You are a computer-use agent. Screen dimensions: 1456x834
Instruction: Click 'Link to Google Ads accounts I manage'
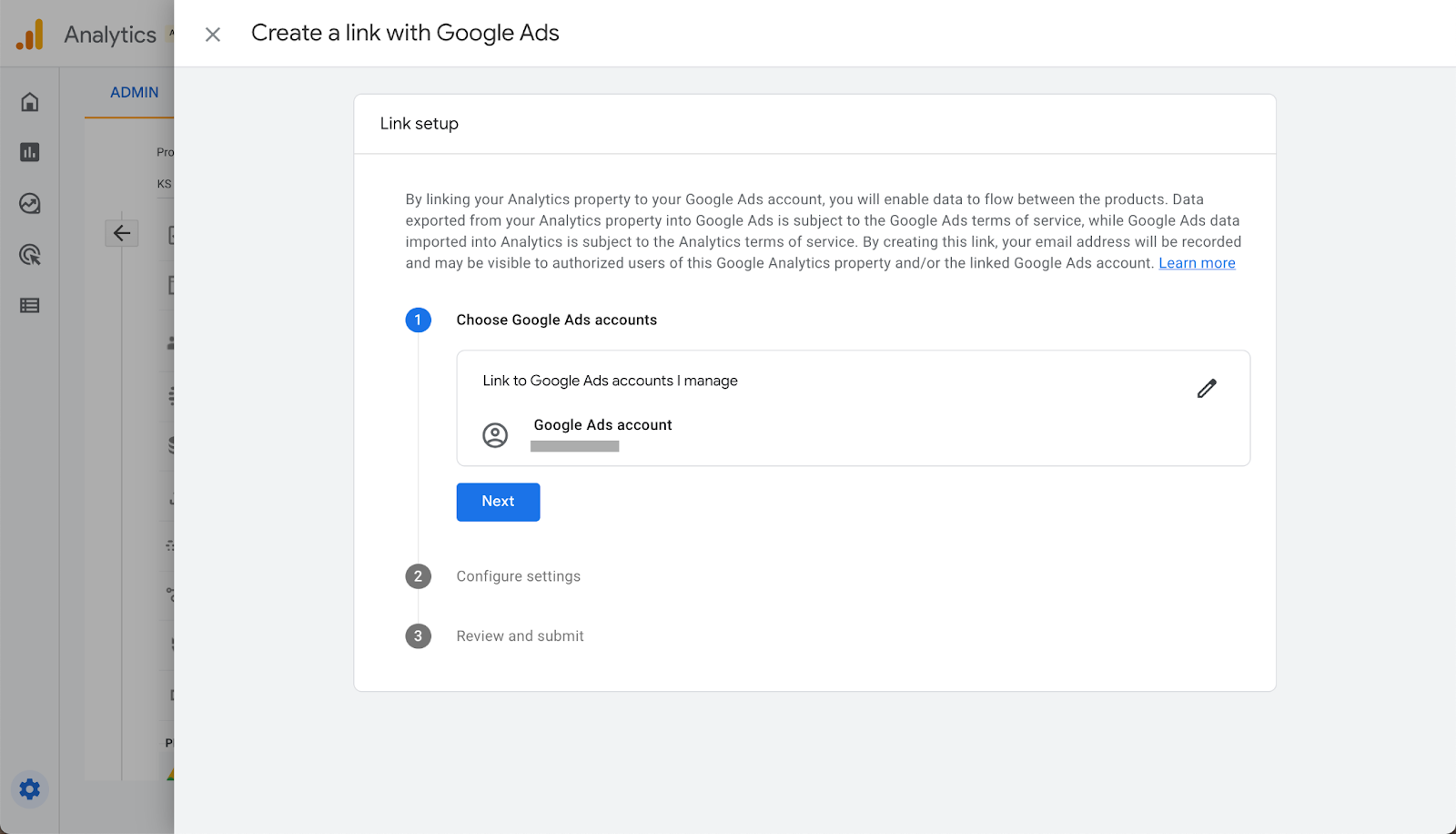pyautogui.click(x=610, y=381)
